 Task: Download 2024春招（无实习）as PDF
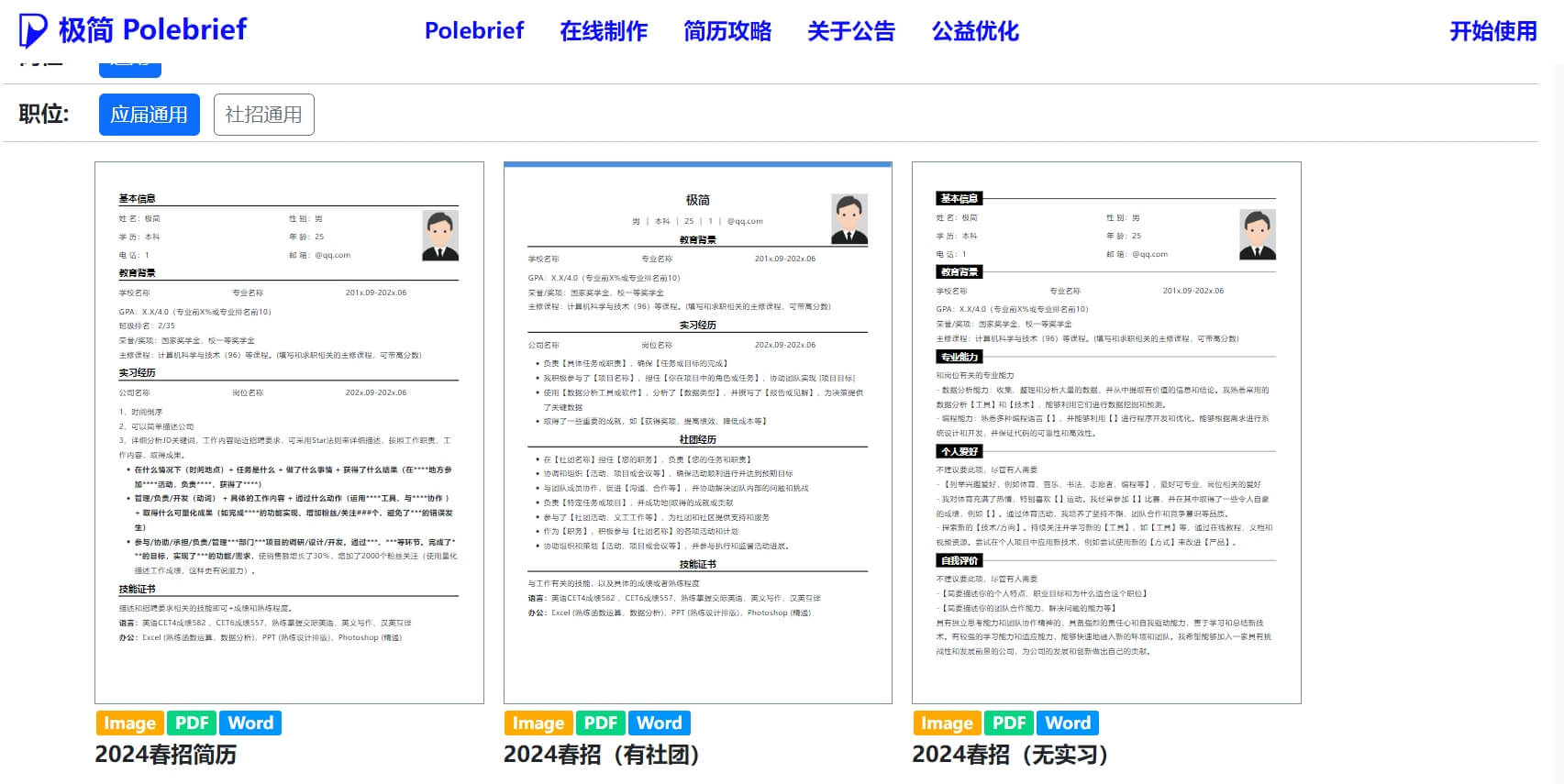tap(1009, 723)
